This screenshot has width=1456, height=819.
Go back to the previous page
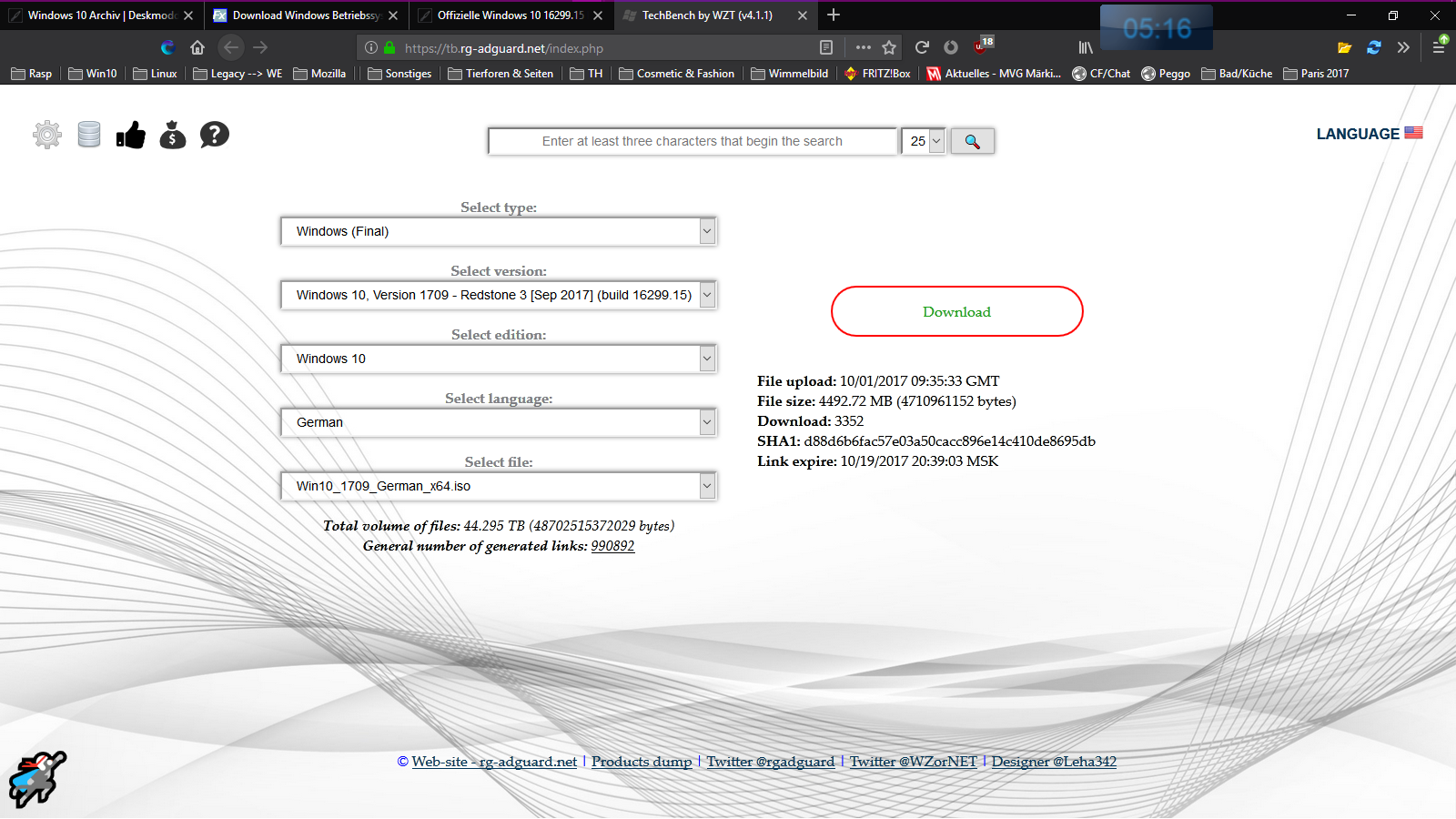pyautogui.click(x=231, y=47)
